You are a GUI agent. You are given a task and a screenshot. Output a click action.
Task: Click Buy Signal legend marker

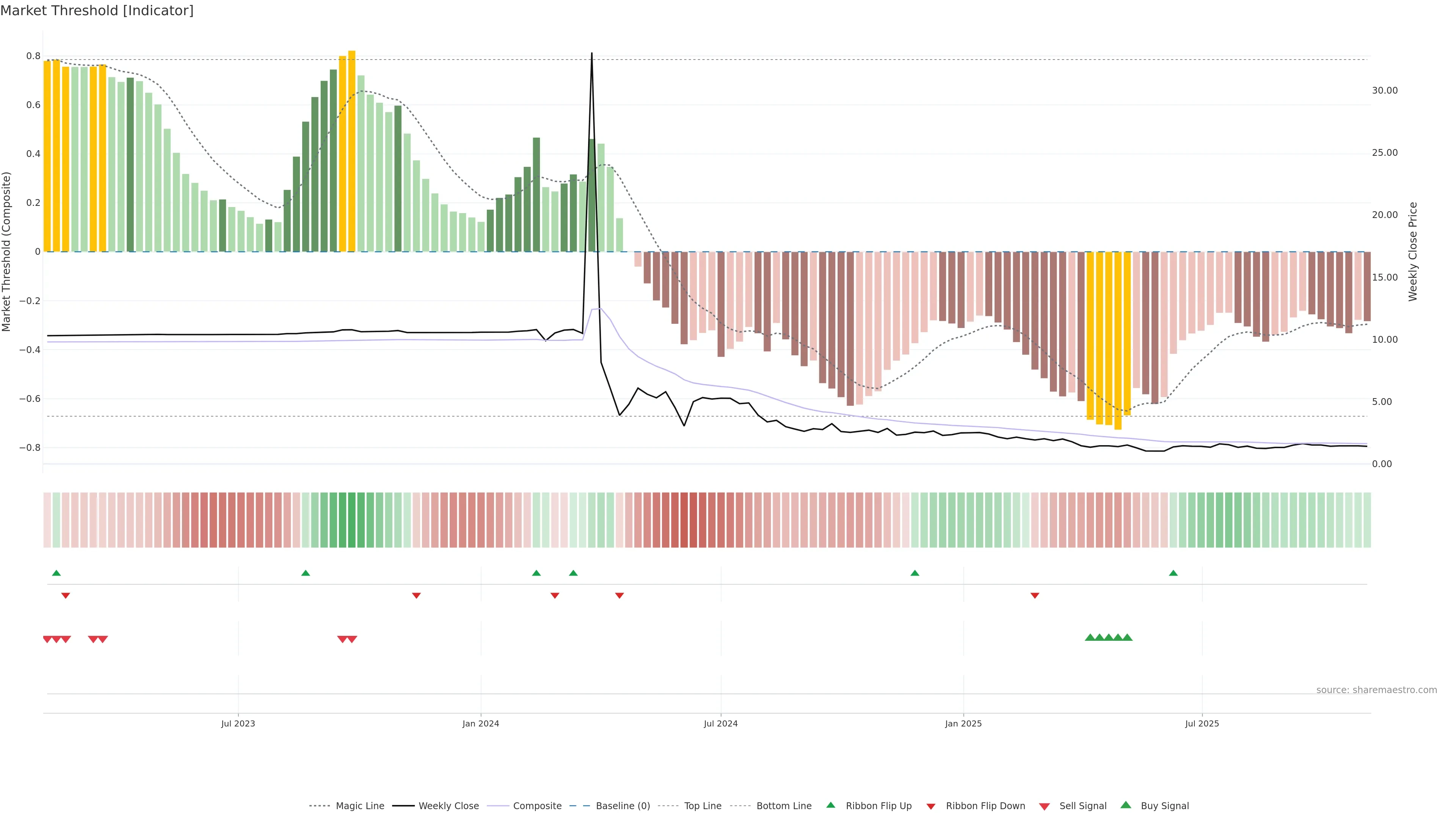[1125, 805]
